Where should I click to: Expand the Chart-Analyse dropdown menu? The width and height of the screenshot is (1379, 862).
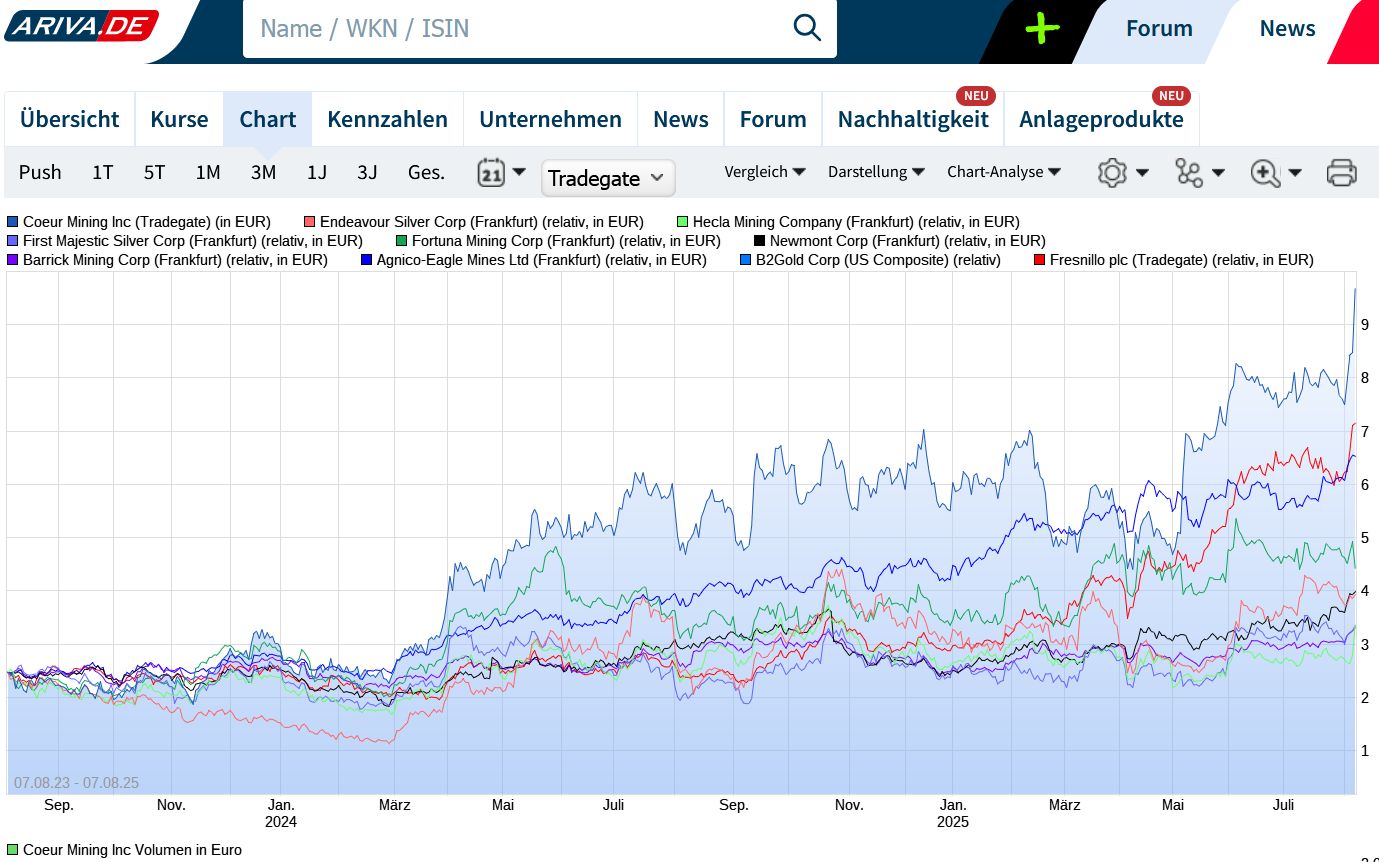click(x=1003, y=172)
